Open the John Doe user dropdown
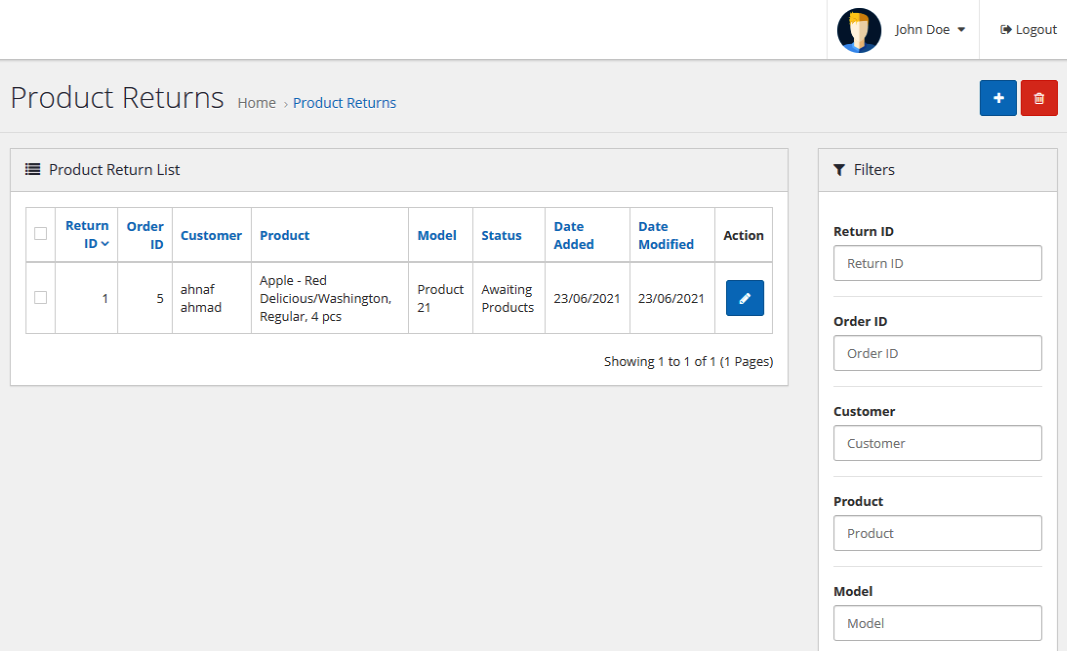The width and height of the screenshot is (1067, 651). coord(930,30)
